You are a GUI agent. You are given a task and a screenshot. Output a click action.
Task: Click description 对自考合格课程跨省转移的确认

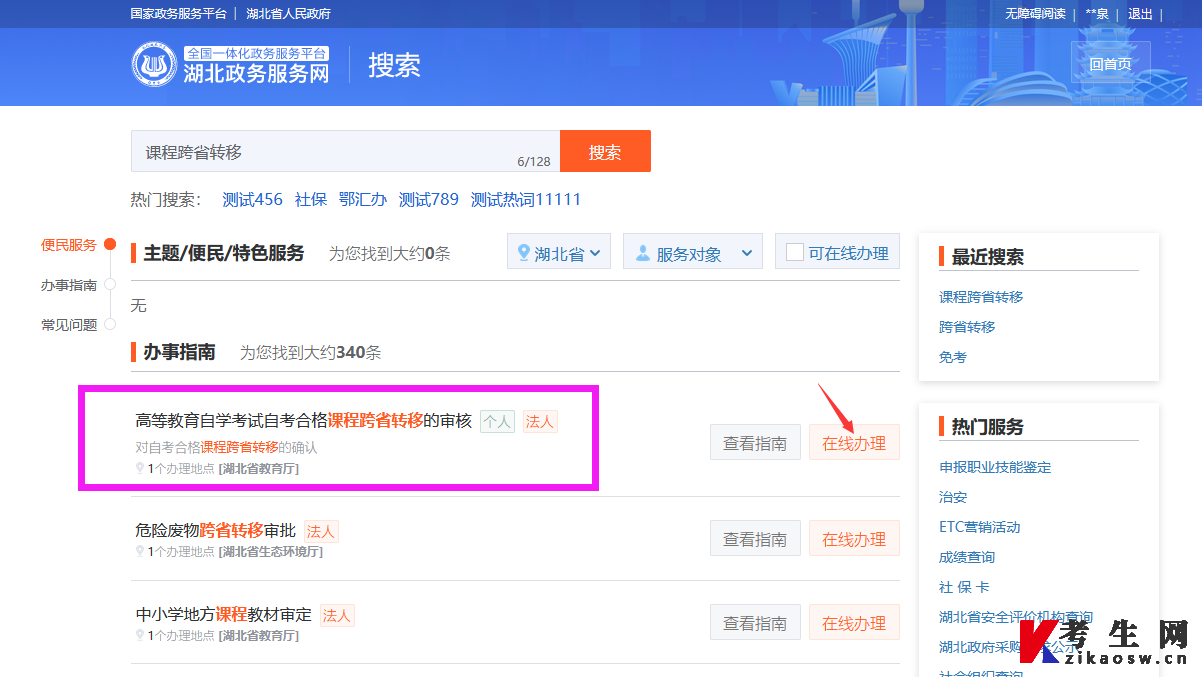click(226, 447)
